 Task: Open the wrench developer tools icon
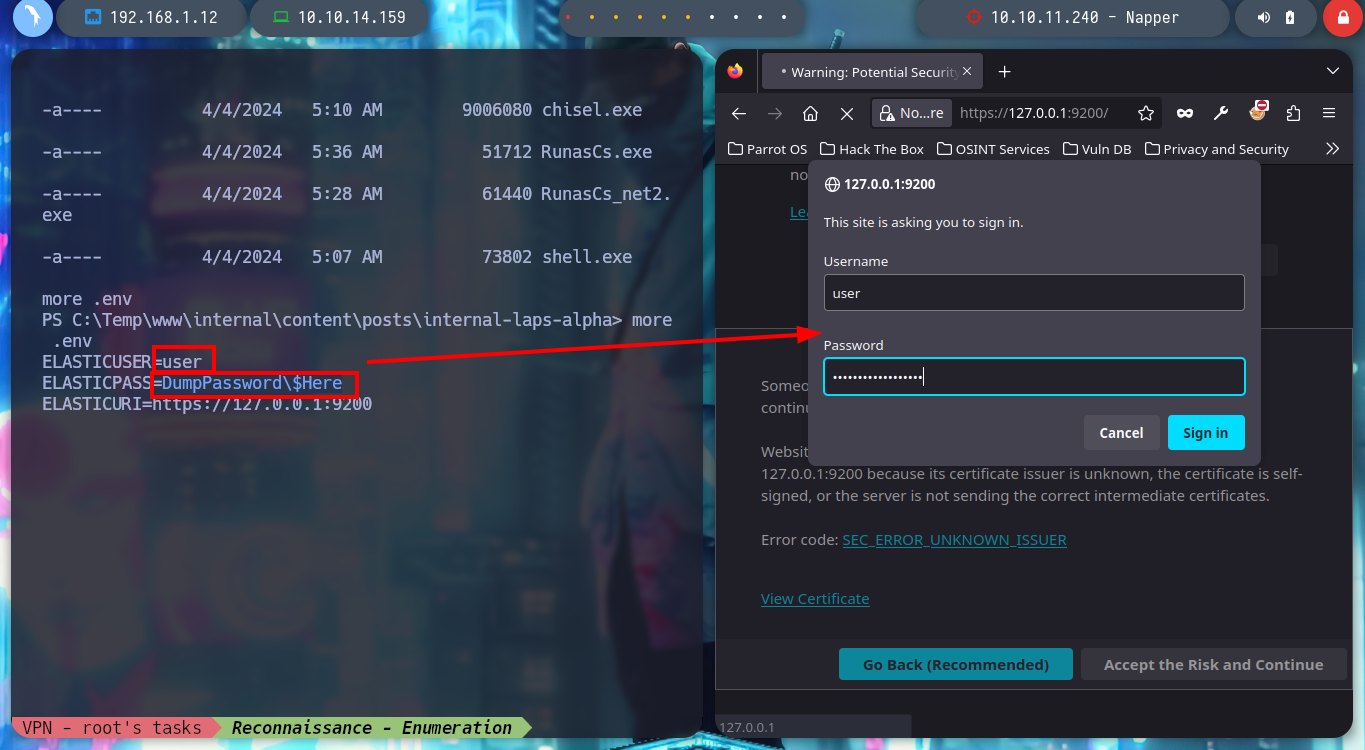(1221, 113)
